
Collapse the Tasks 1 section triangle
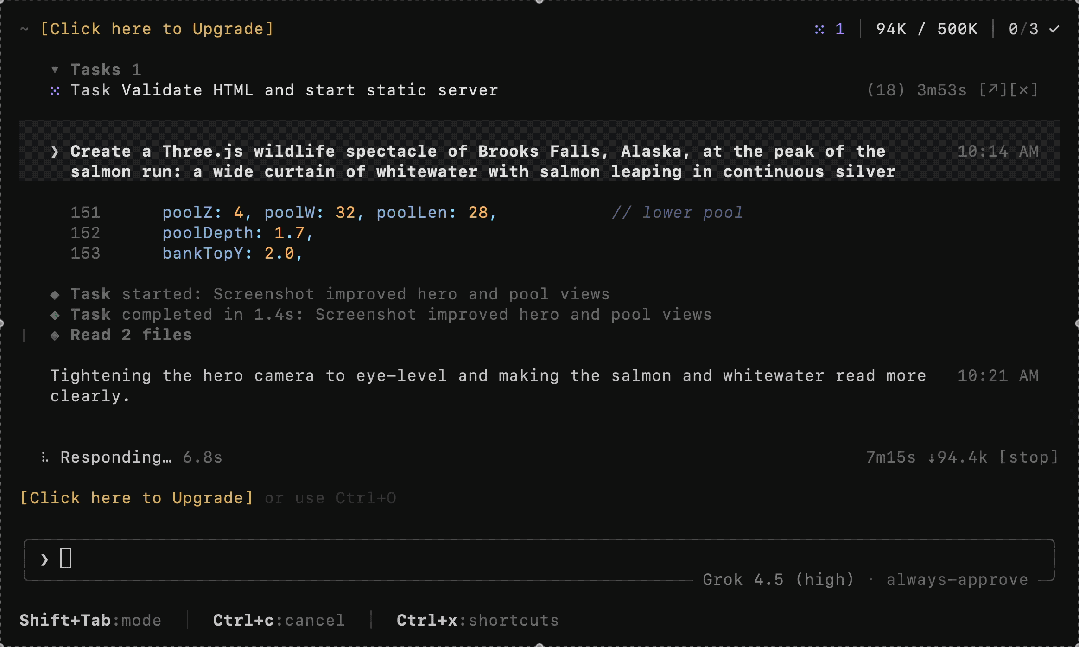54,70
